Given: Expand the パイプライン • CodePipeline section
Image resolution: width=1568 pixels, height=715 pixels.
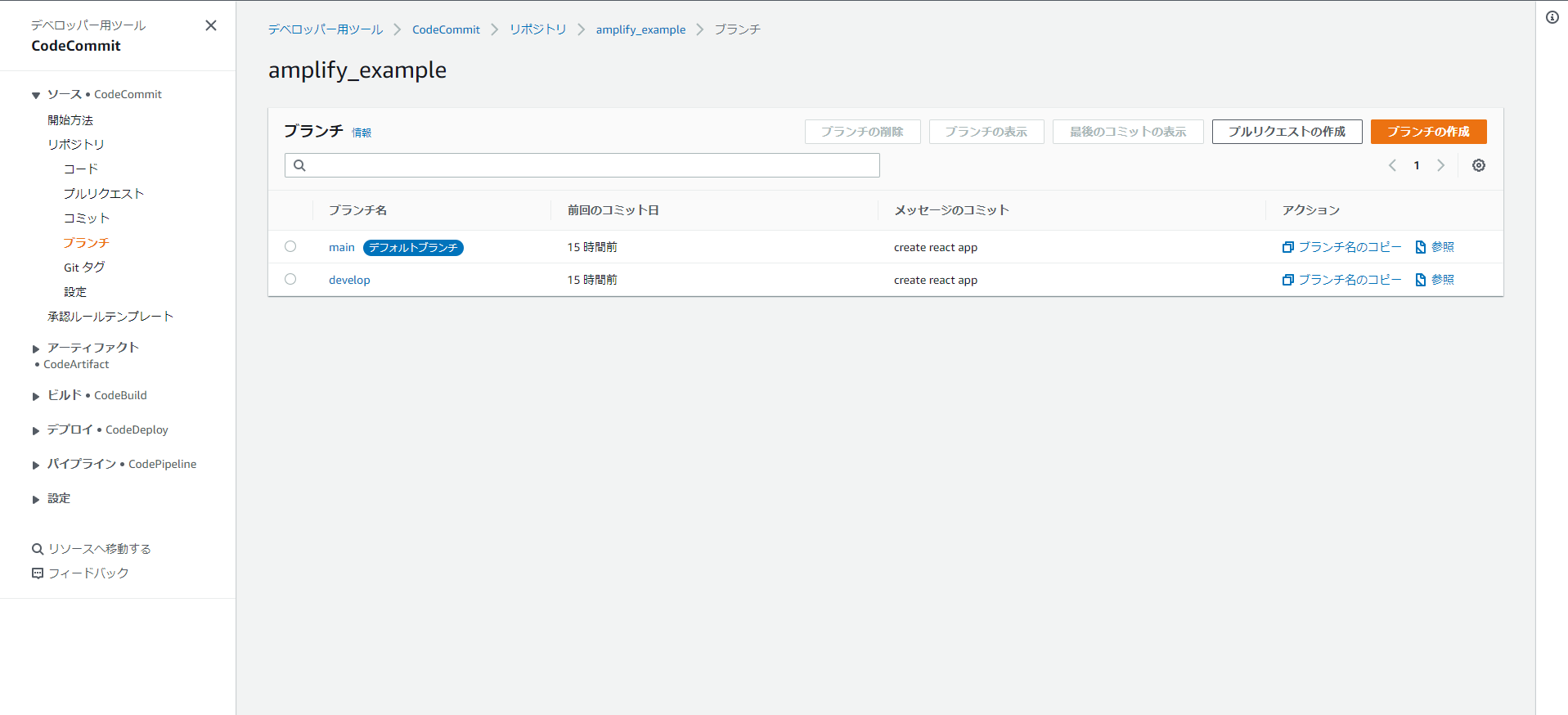Looking at the screenshot, I should point(36,465).
